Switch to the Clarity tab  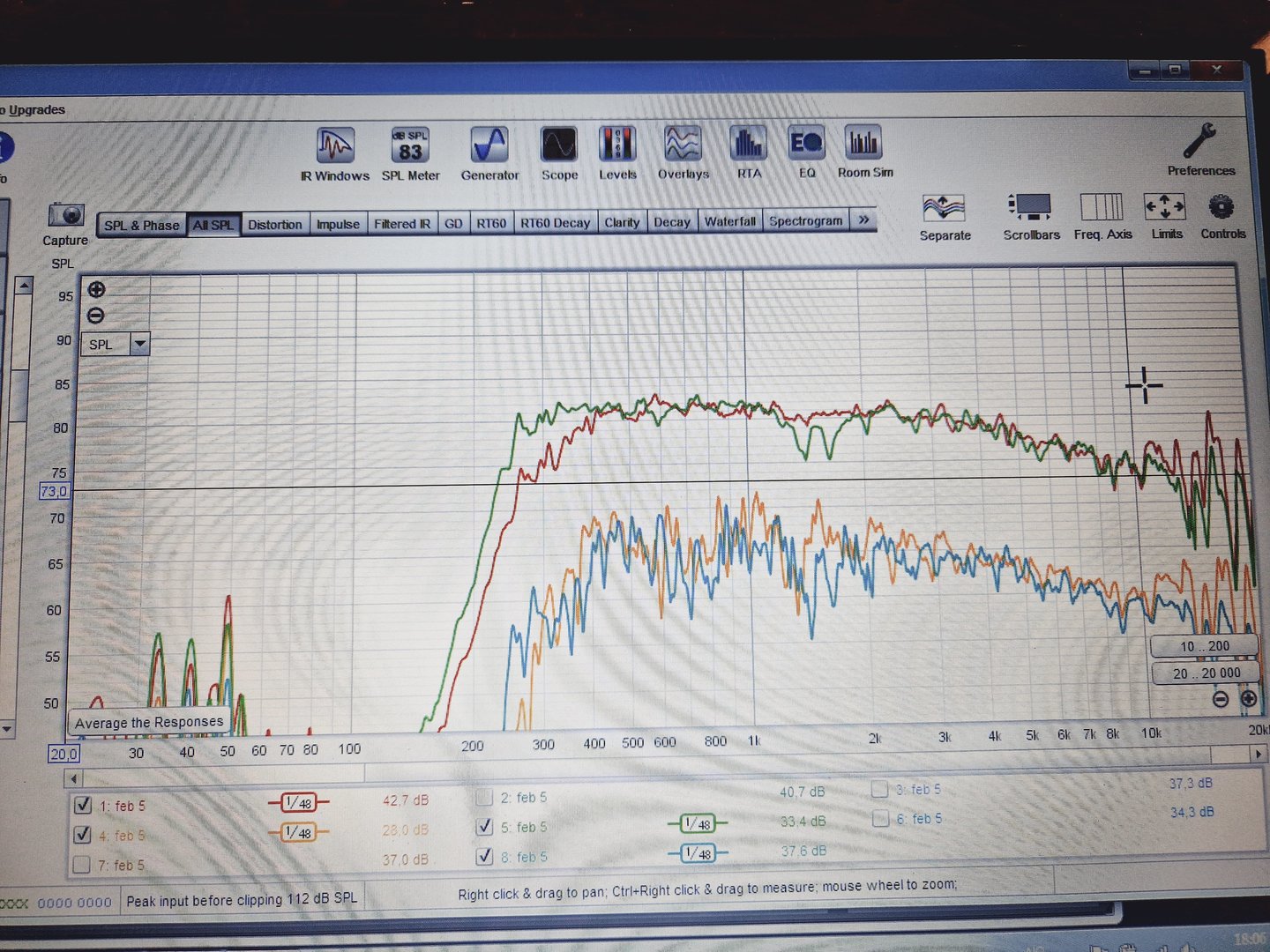[622, 222]
